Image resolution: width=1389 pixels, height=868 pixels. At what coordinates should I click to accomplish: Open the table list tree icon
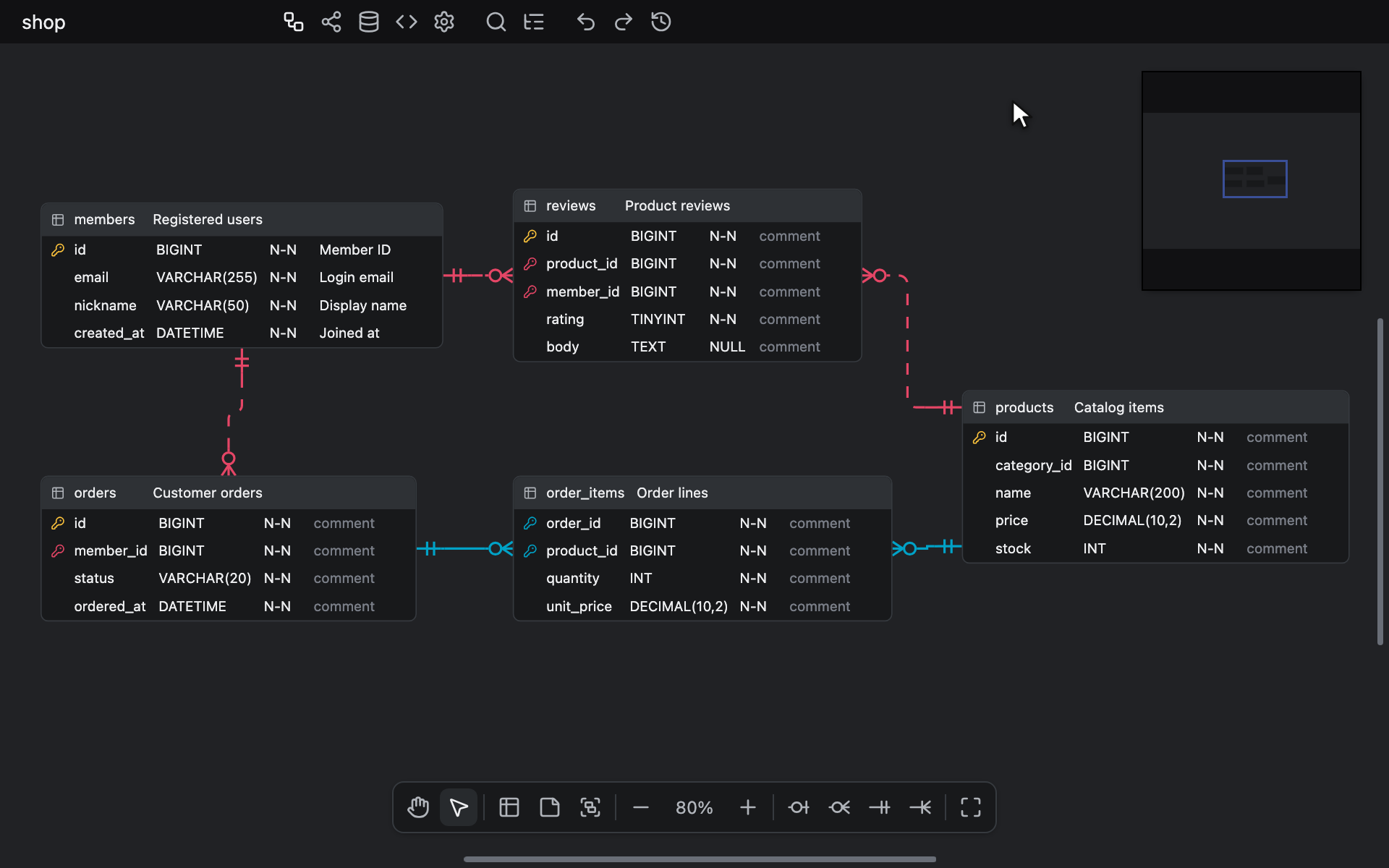point(534,22)
